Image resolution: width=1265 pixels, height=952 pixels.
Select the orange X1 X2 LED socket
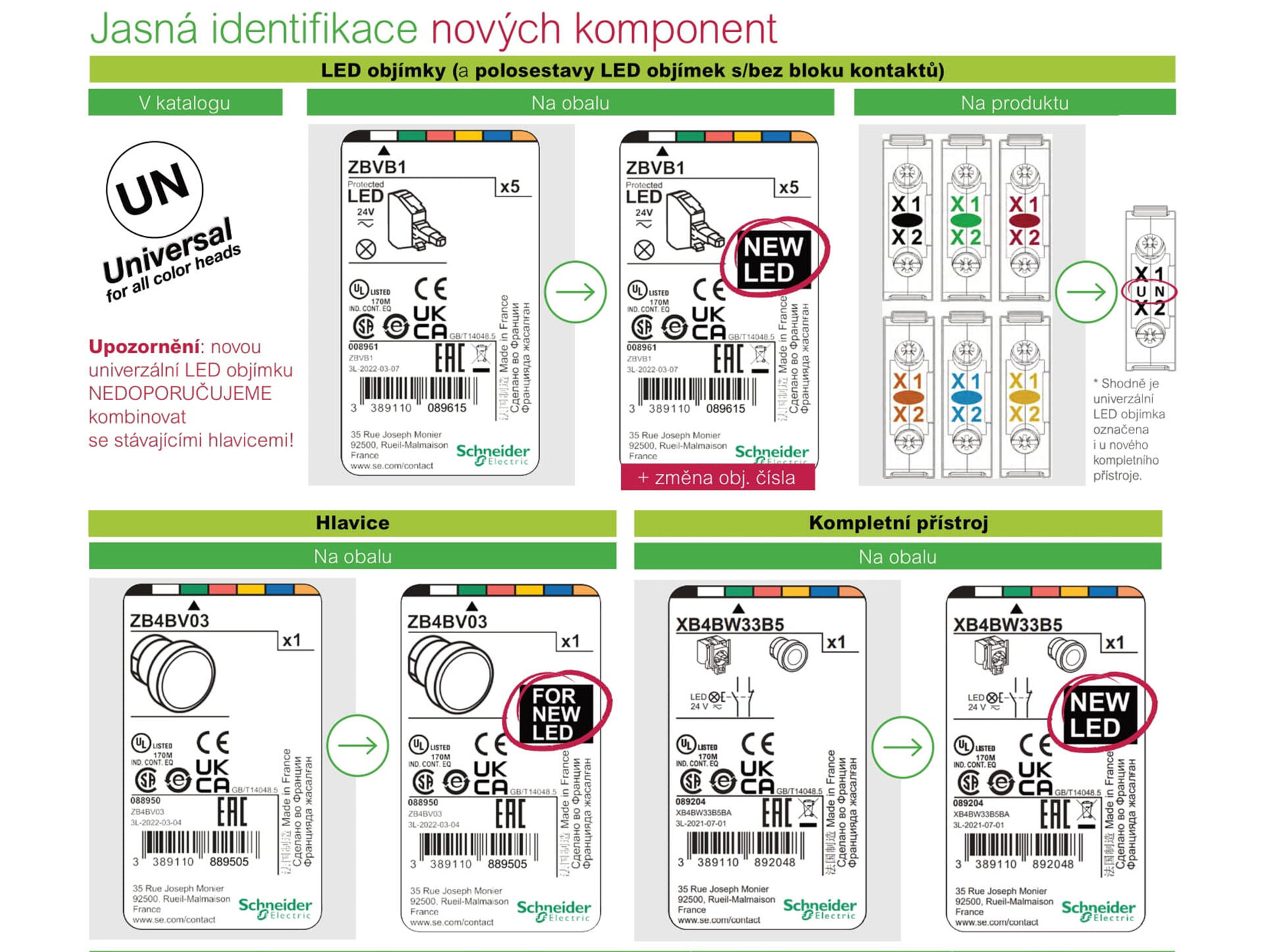point(908,395)
